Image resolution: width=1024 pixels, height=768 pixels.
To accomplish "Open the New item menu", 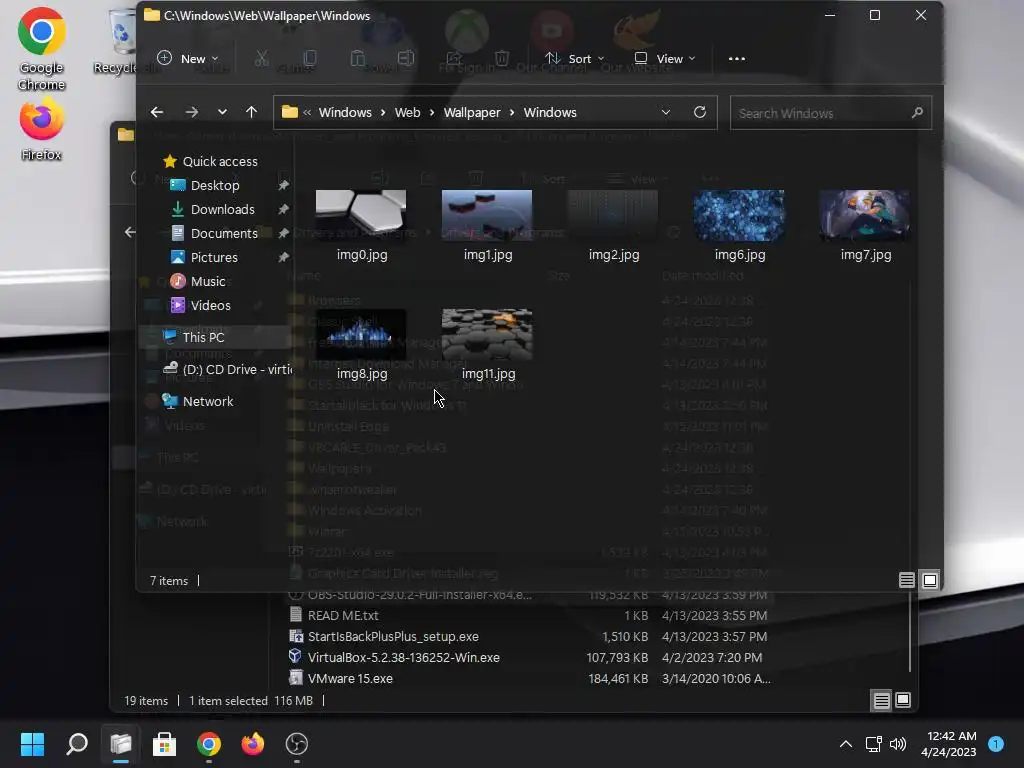I will [187, 59].
